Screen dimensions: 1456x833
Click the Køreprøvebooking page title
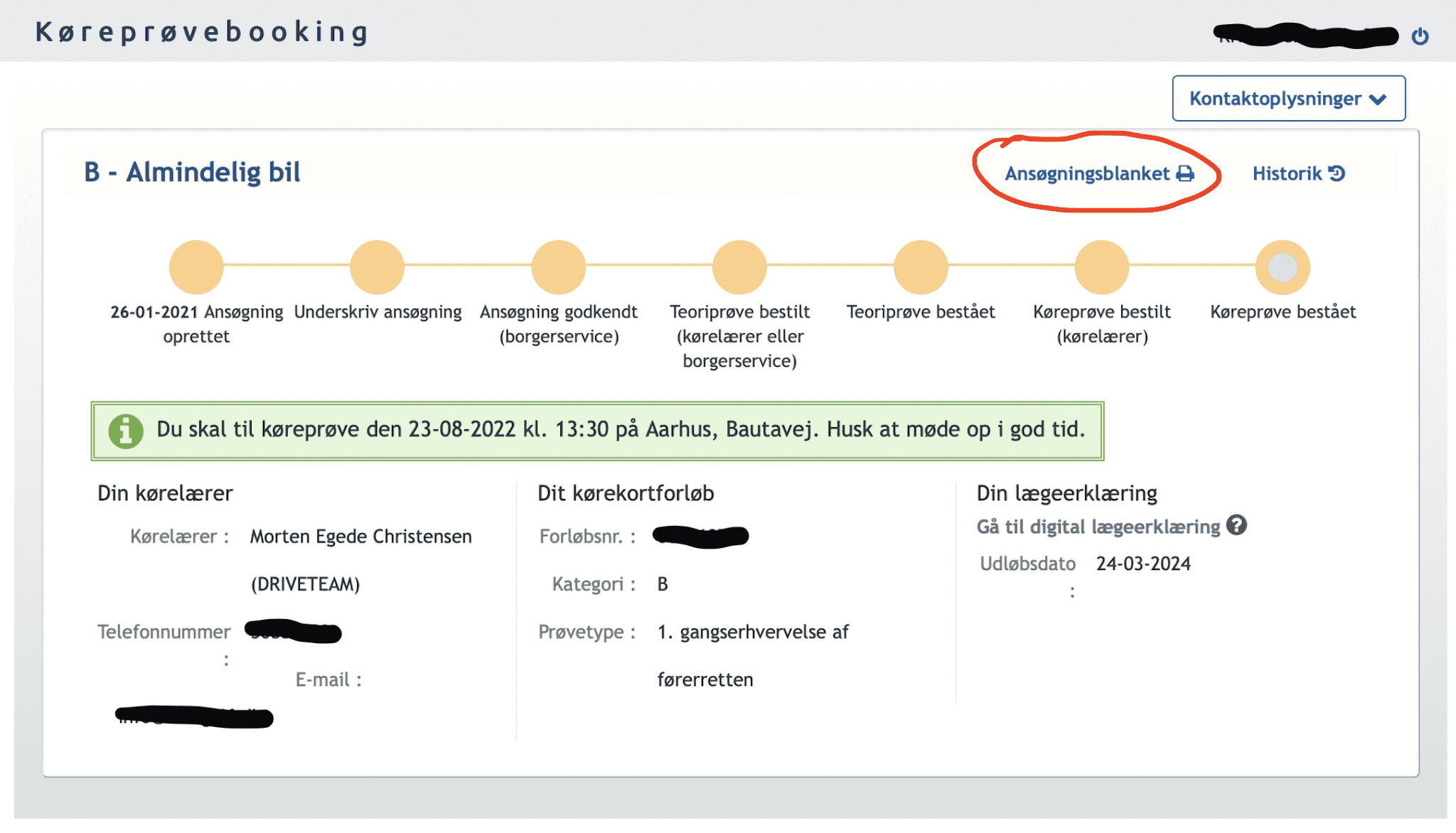click(203, 33)
